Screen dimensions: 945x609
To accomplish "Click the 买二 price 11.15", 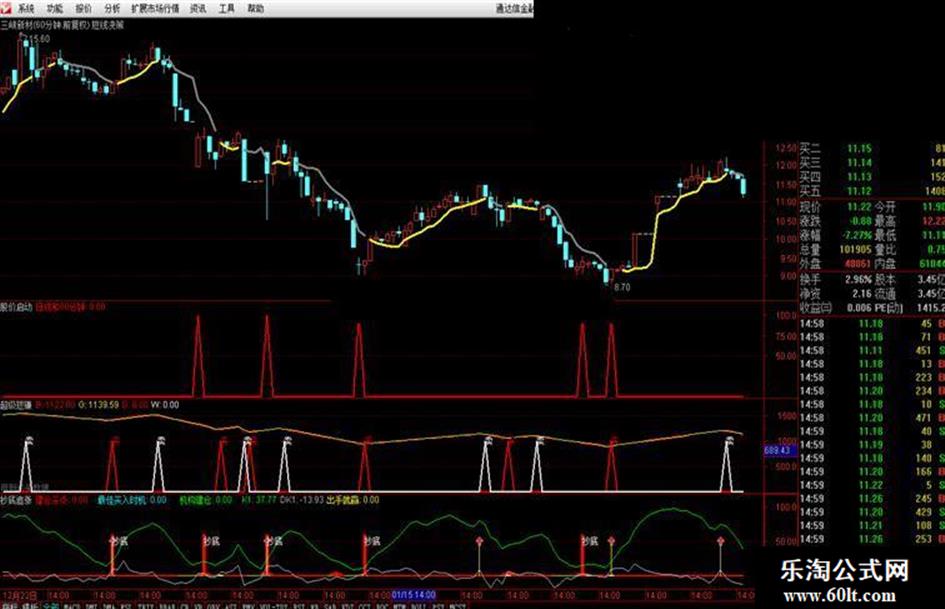I will 859,148.
